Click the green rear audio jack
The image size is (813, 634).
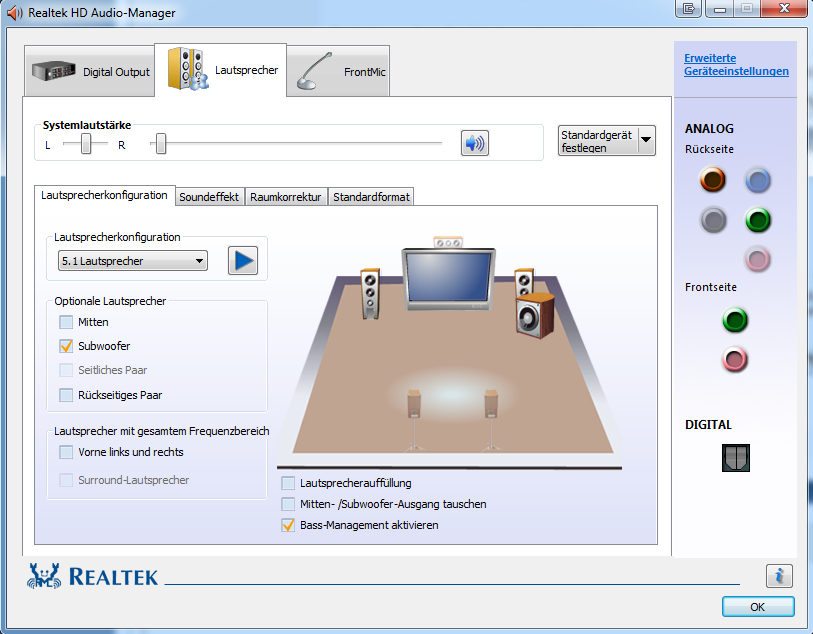[758, 220]
